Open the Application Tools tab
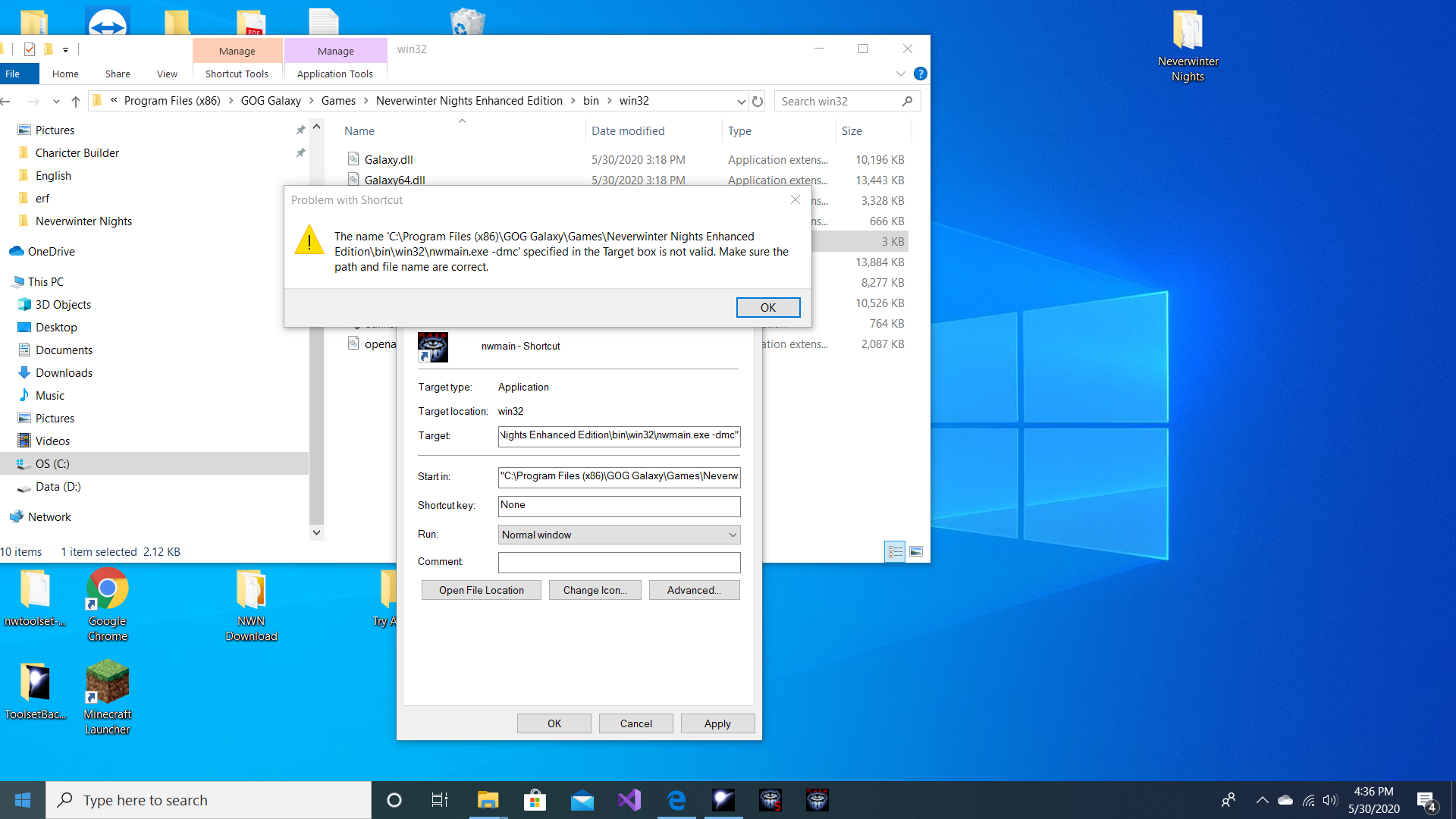This screenshot has height=819, width=1456. pos(335,74)
